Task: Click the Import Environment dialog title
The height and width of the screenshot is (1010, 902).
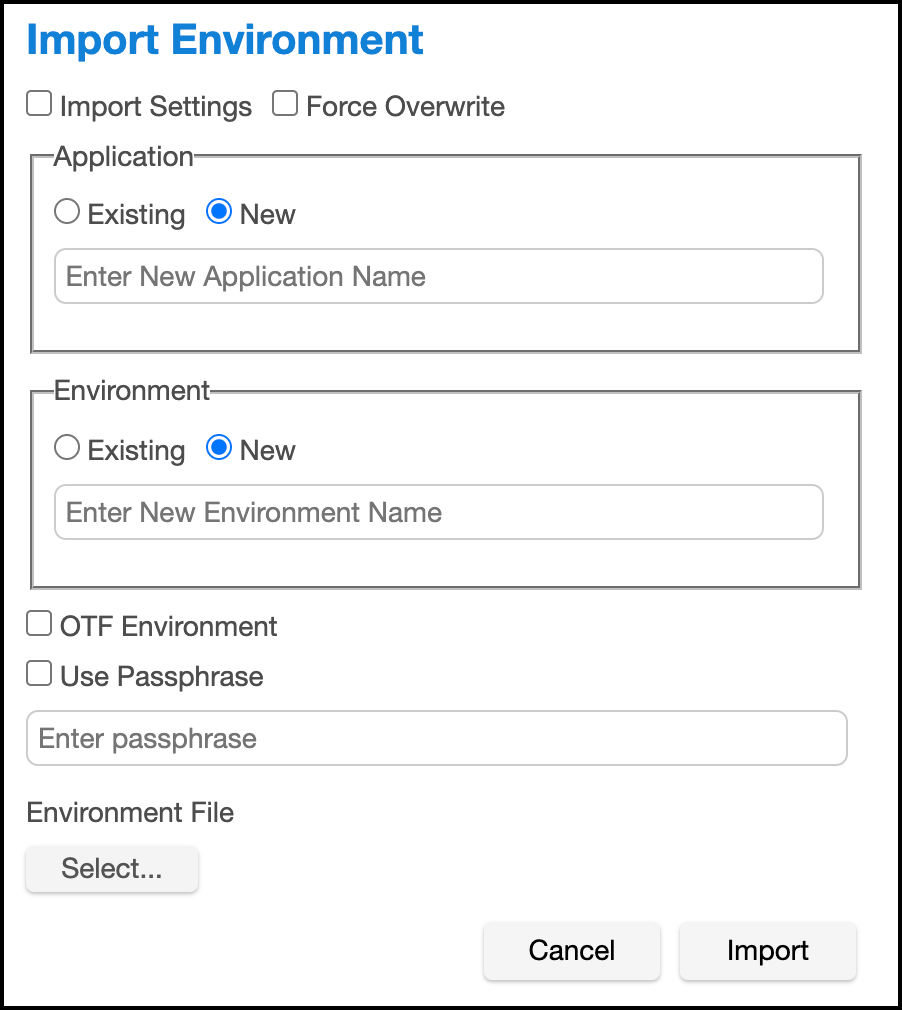Action: pos(225,40)
